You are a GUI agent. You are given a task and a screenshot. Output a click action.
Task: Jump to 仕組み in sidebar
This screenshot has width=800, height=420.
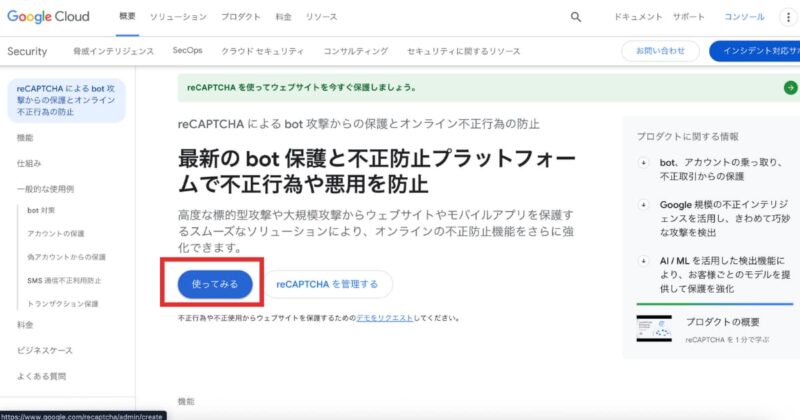[x=29, y=163]
